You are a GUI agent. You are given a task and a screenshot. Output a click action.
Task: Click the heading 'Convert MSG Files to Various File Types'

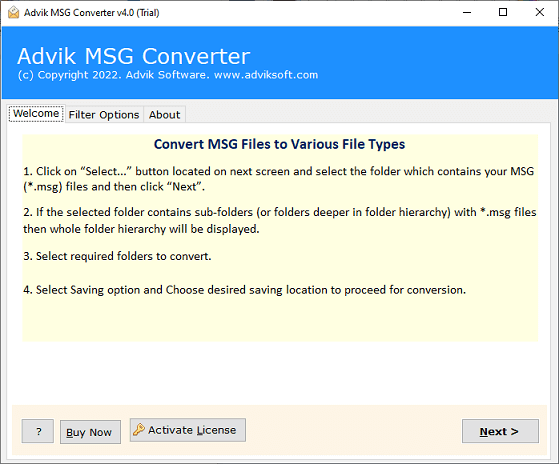[280, 144]
